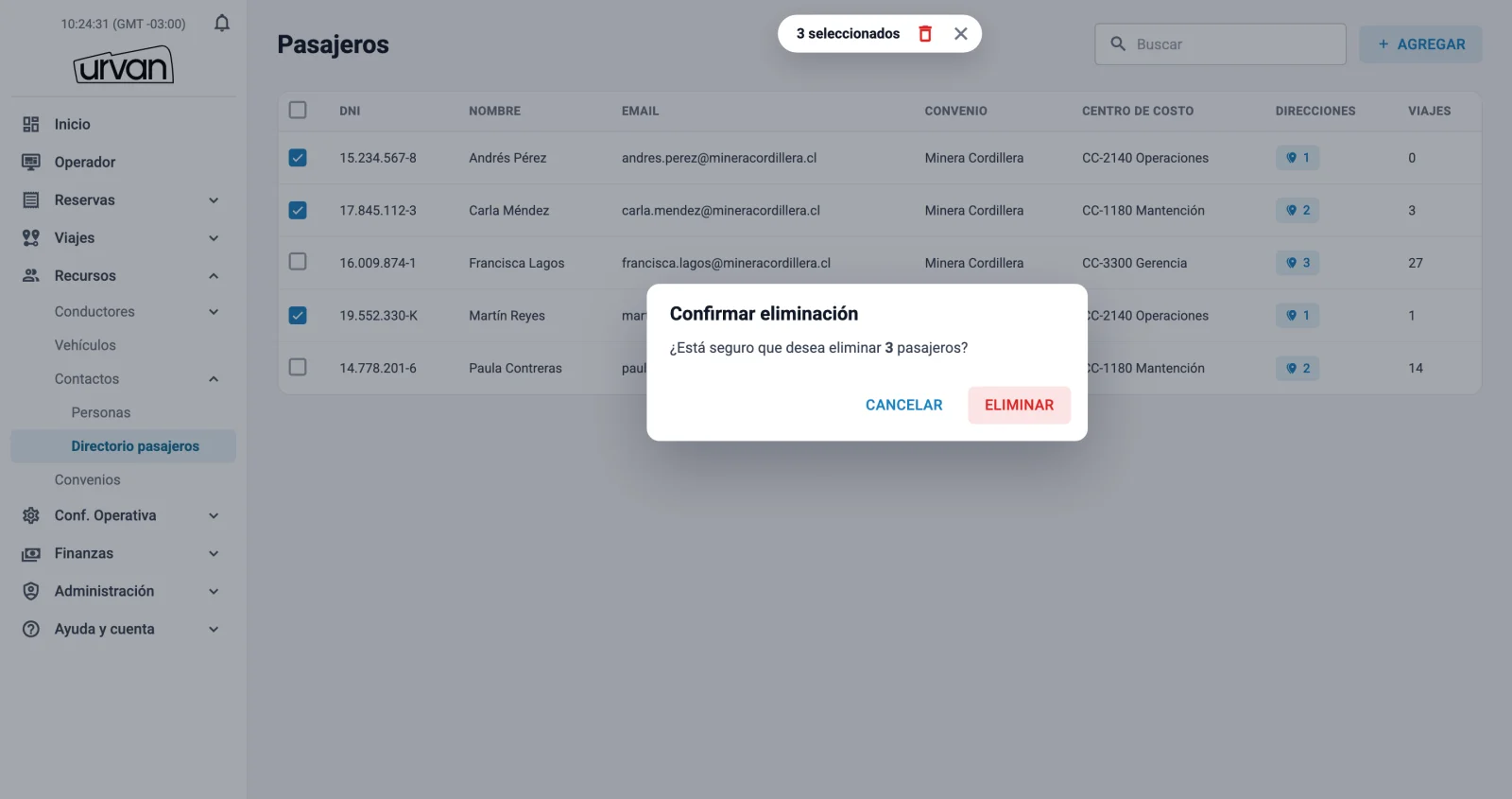The image size is (1512, 799).
Task: Click CANCELAR in the confirmation dialog
Action: (904, 405)
